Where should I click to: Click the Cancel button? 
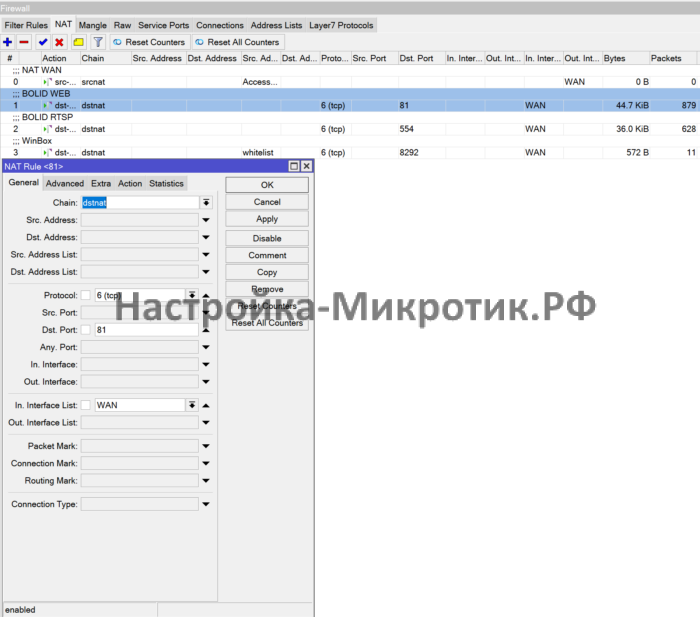click(267, 202)
